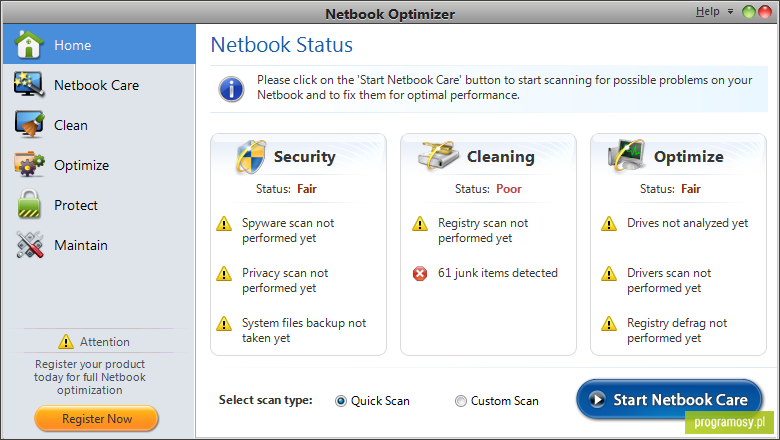Click the Home house icon in sidebar

tap(28, 44)
